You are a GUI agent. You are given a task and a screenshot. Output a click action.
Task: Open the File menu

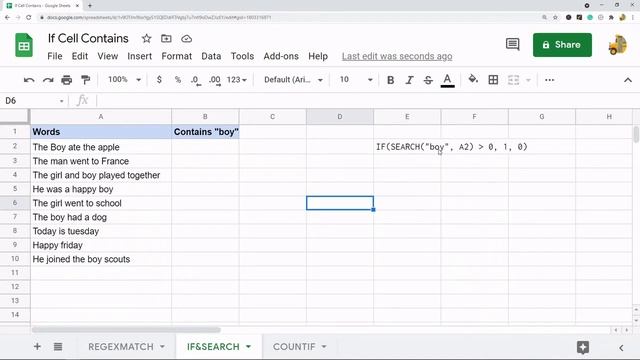(55, 56)
